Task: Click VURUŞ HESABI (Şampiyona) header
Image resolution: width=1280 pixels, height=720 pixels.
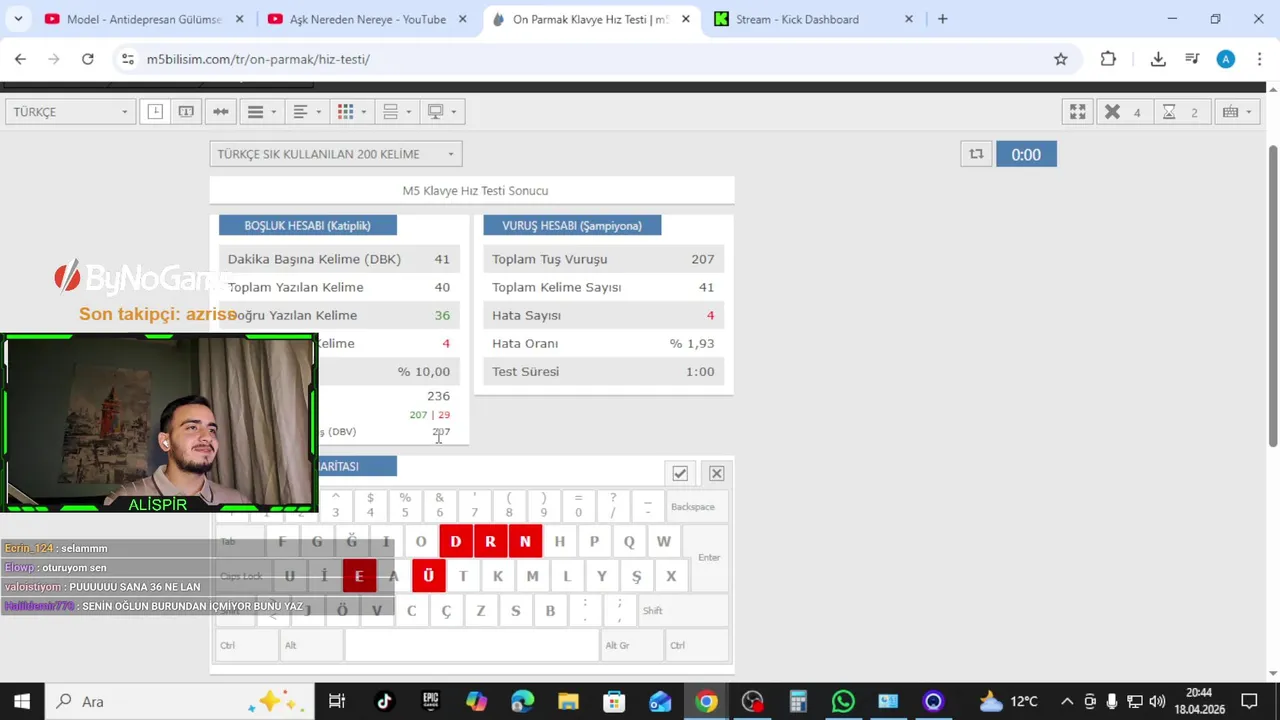Action: coord(572,225)
